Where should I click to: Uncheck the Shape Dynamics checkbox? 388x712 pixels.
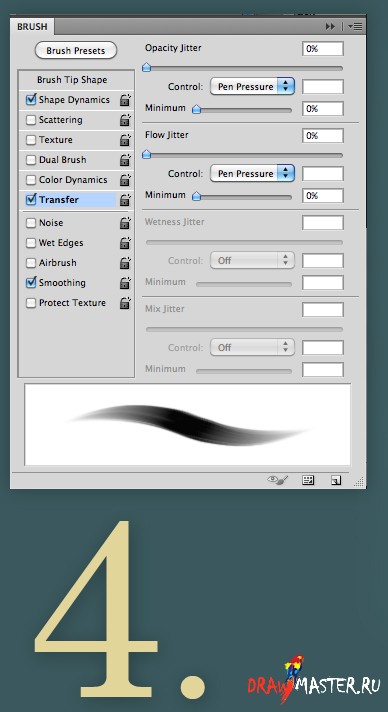(31, 99)
